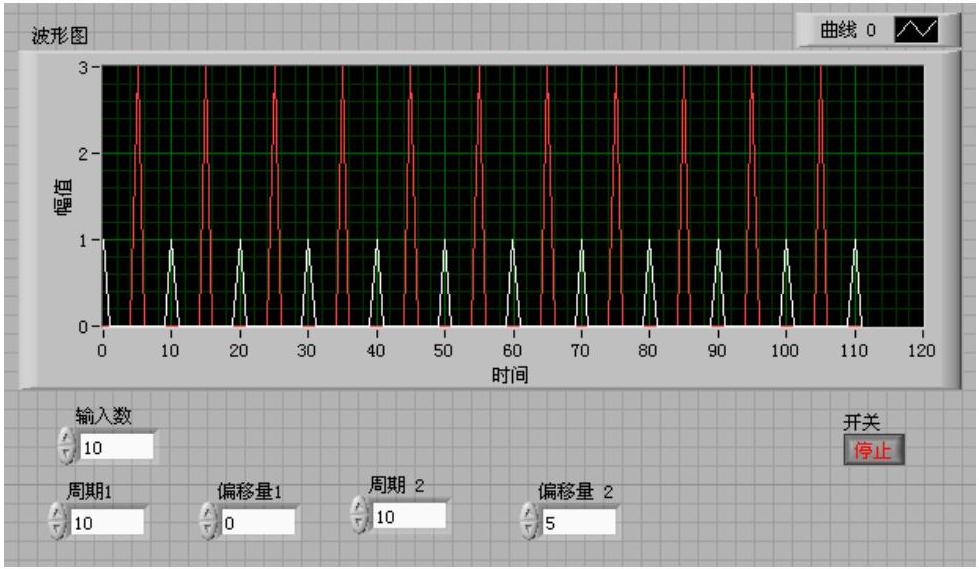Click the 波形图 chart title label

point(59,36)
